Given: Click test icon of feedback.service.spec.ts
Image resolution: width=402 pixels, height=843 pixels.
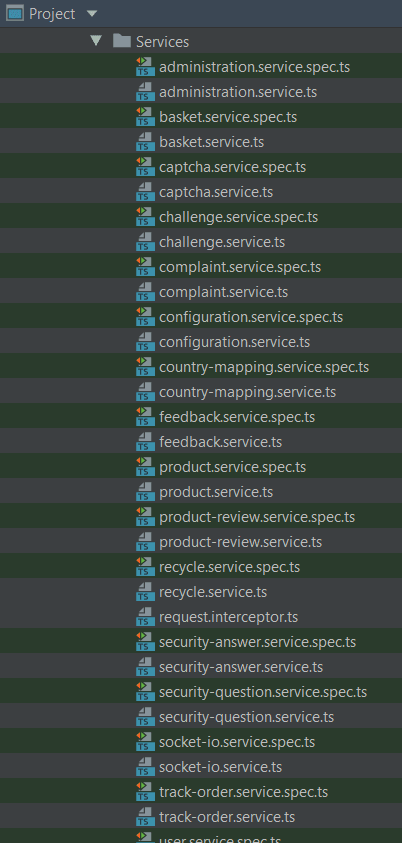Looking at the screenshot, I should [143, 417].
